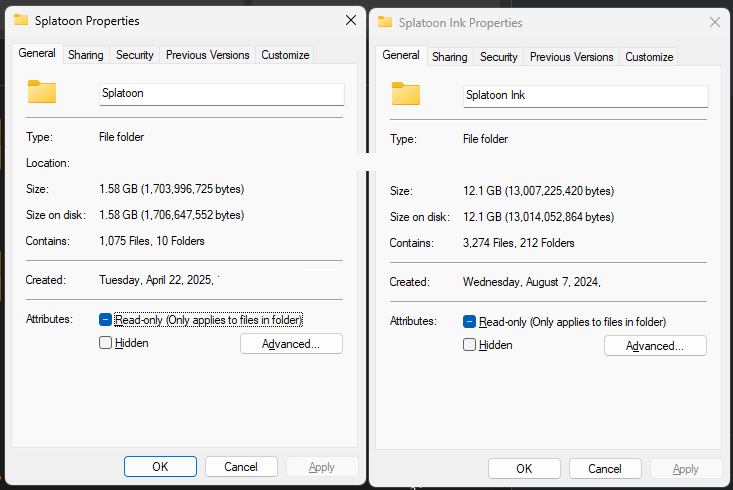Viewport: 733px width, 490px height.
Task: Open Customize tab in Splatoon Properties
Action: click(x=285, y=55)
